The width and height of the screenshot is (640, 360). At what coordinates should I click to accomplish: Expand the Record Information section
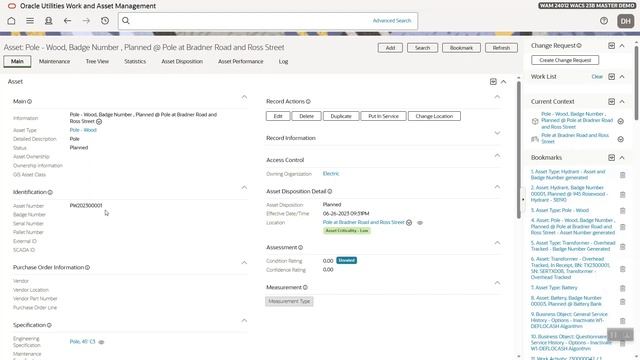coord(497,133)
